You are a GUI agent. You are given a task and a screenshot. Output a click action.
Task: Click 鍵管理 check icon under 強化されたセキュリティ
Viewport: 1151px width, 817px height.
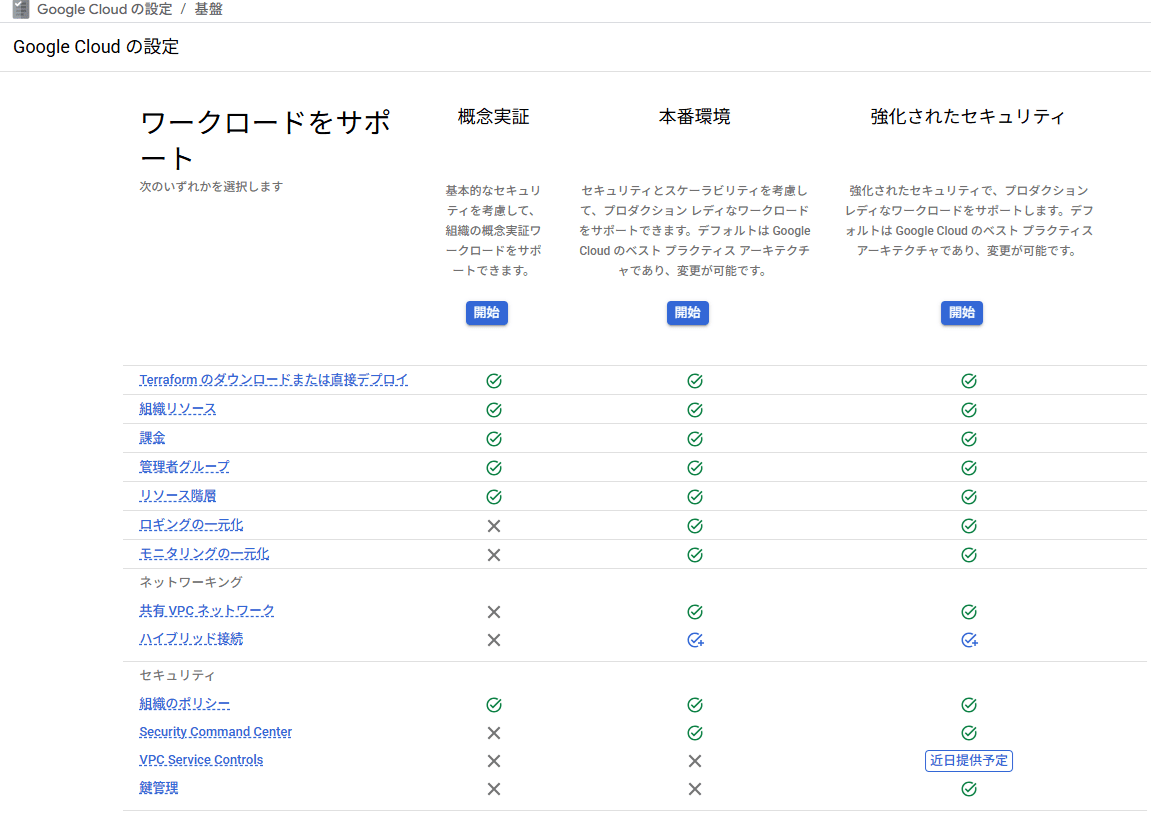[x=969, y=789]
